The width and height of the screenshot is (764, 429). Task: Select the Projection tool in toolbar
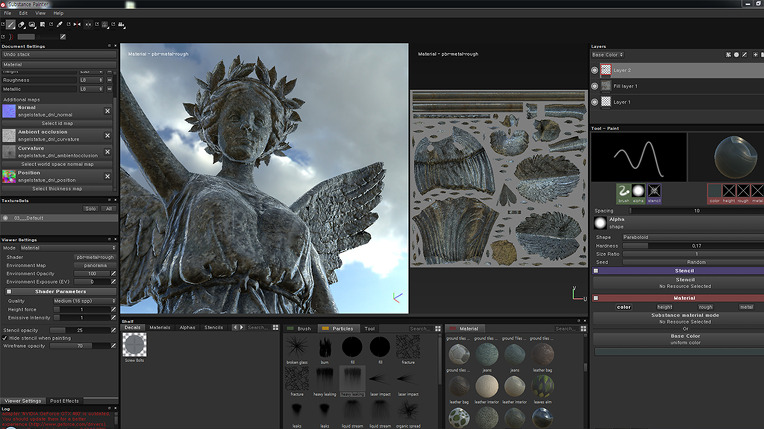pos(32,24)
